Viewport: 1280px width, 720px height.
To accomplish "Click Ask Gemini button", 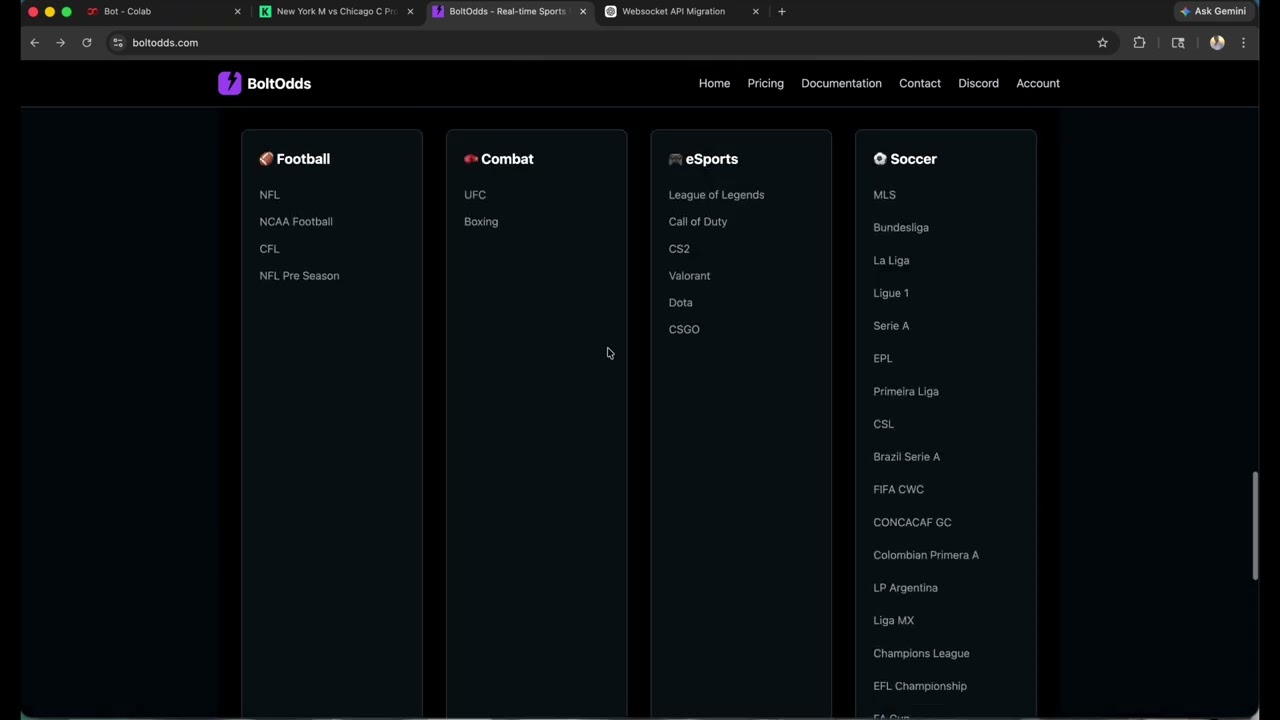I will coord(1212,11).
